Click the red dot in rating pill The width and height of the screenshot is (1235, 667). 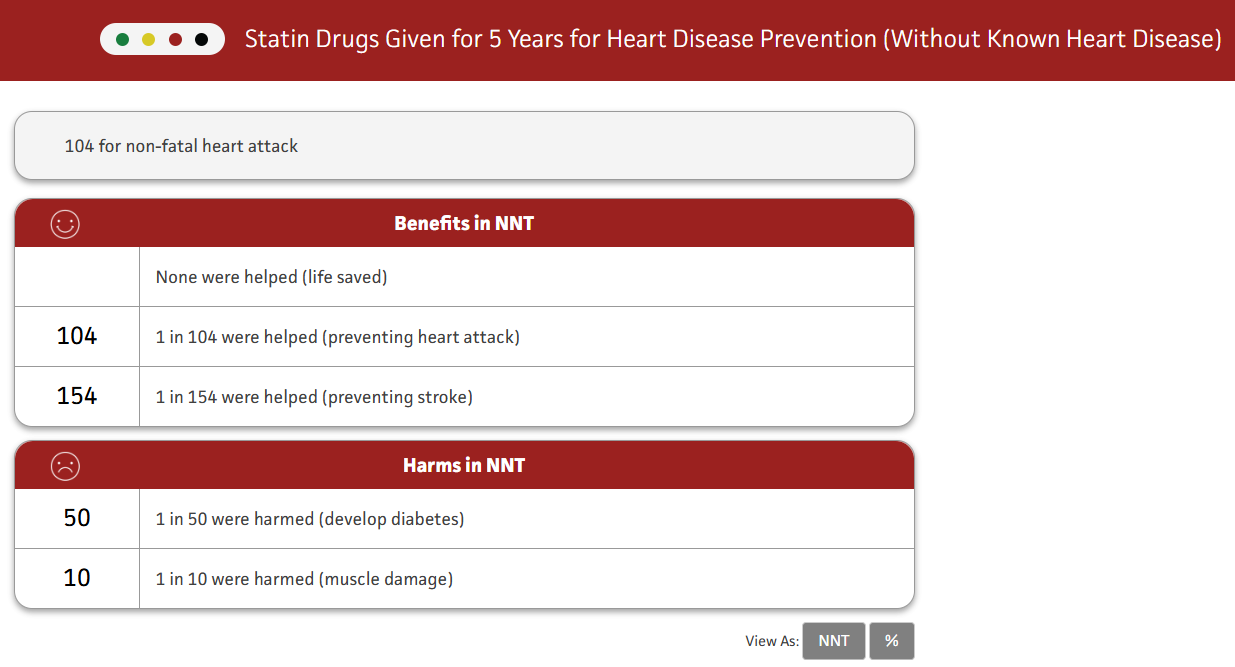point(175,40)
